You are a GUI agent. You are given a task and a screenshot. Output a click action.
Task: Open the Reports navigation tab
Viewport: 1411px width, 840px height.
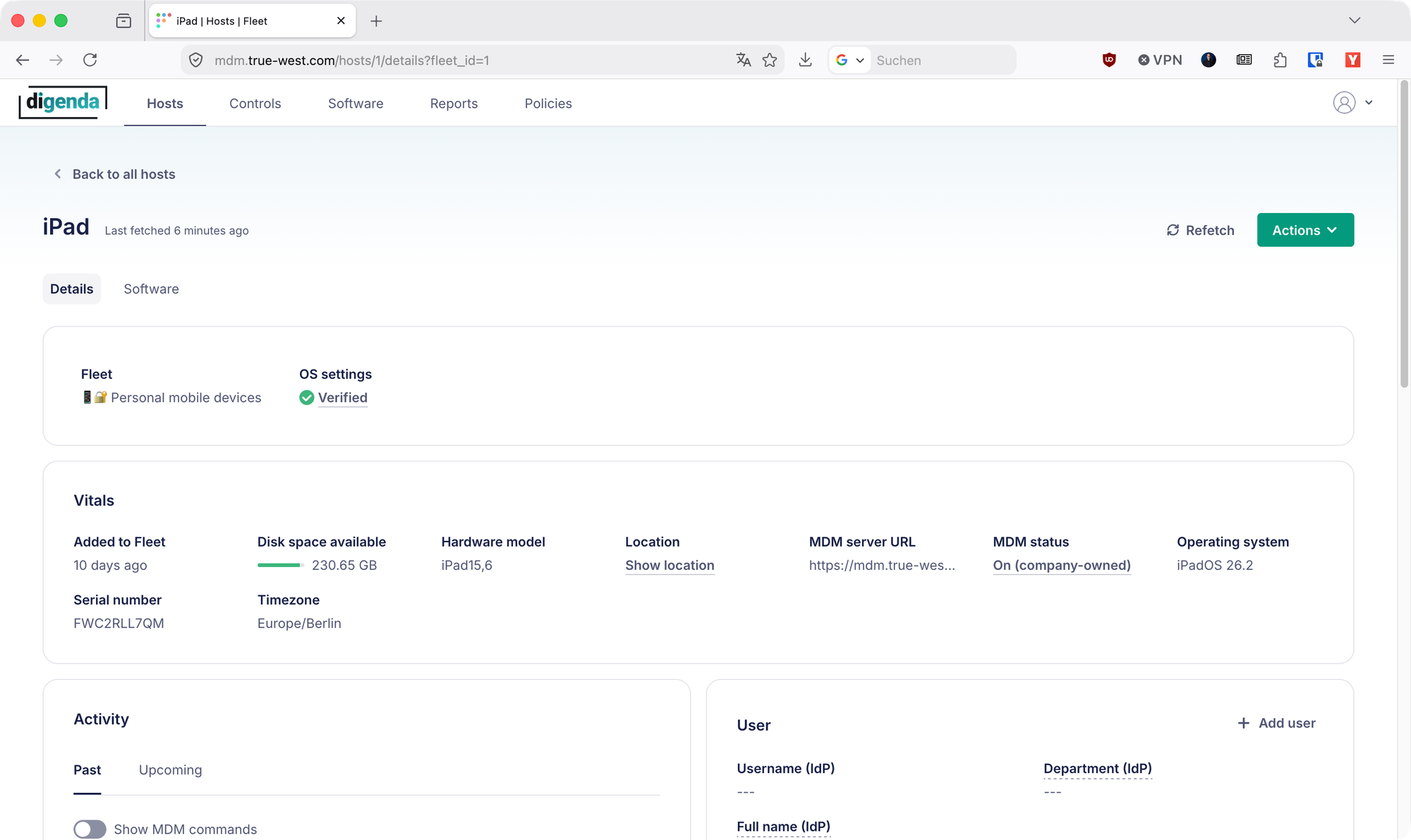point(454,104)
